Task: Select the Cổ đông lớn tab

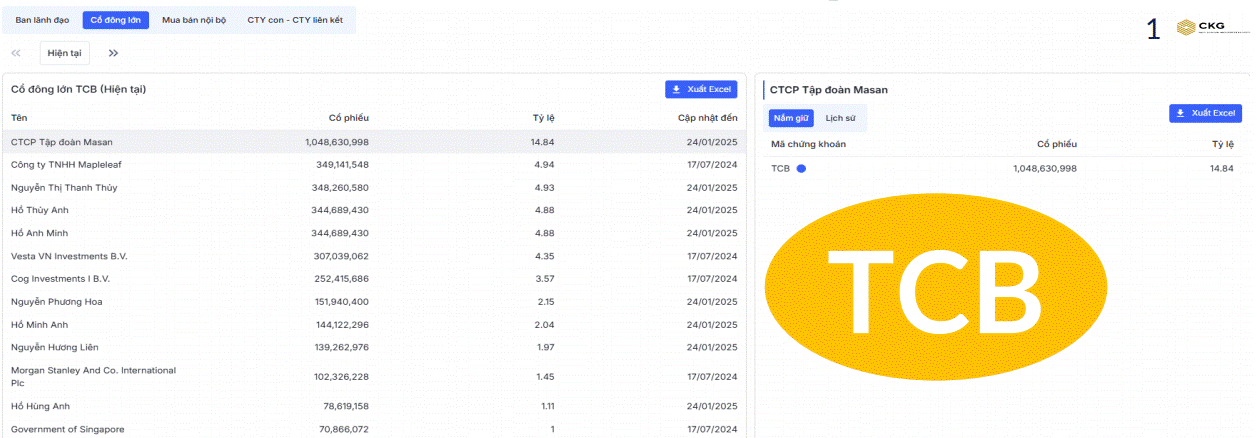Action: [113, 20]
